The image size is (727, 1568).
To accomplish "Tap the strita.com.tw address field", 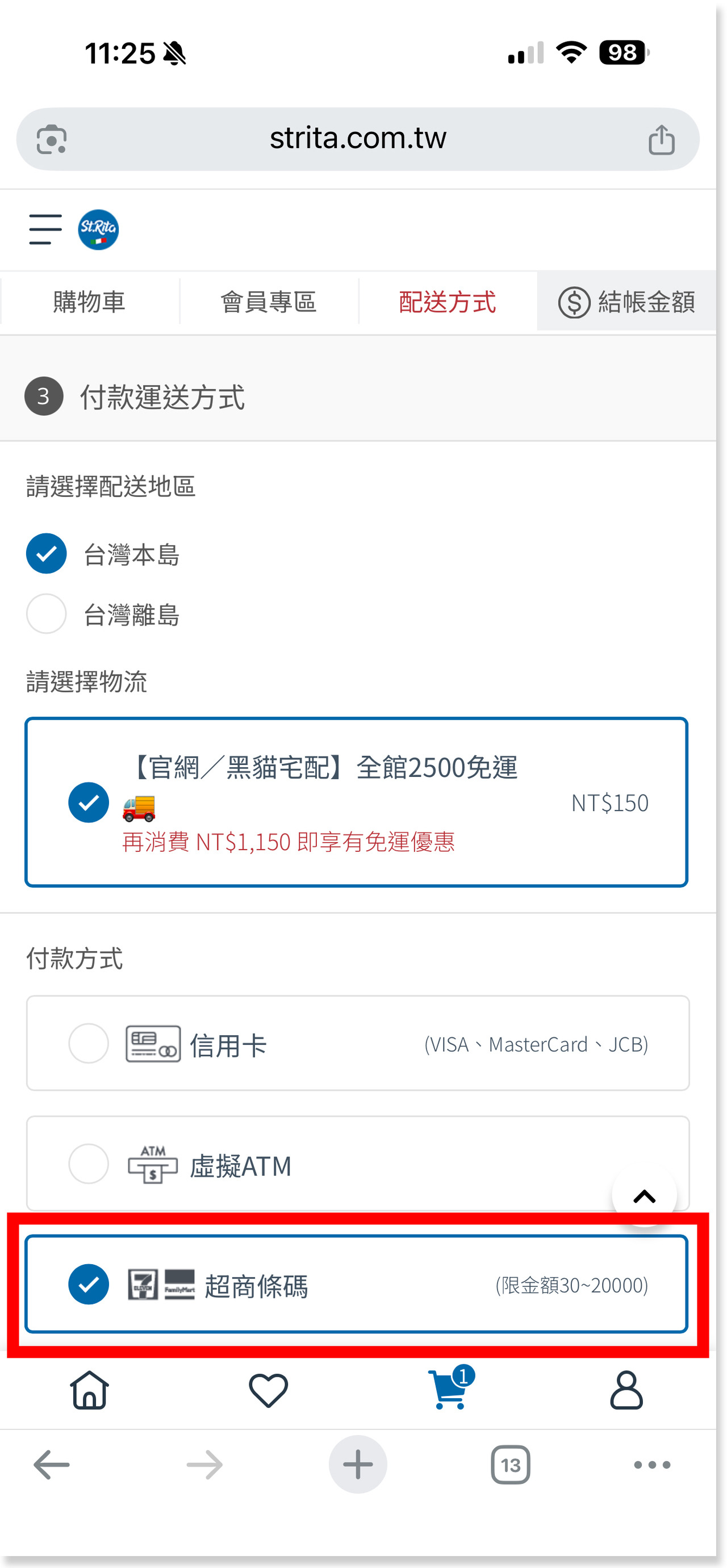I will (x=357, y=139).
